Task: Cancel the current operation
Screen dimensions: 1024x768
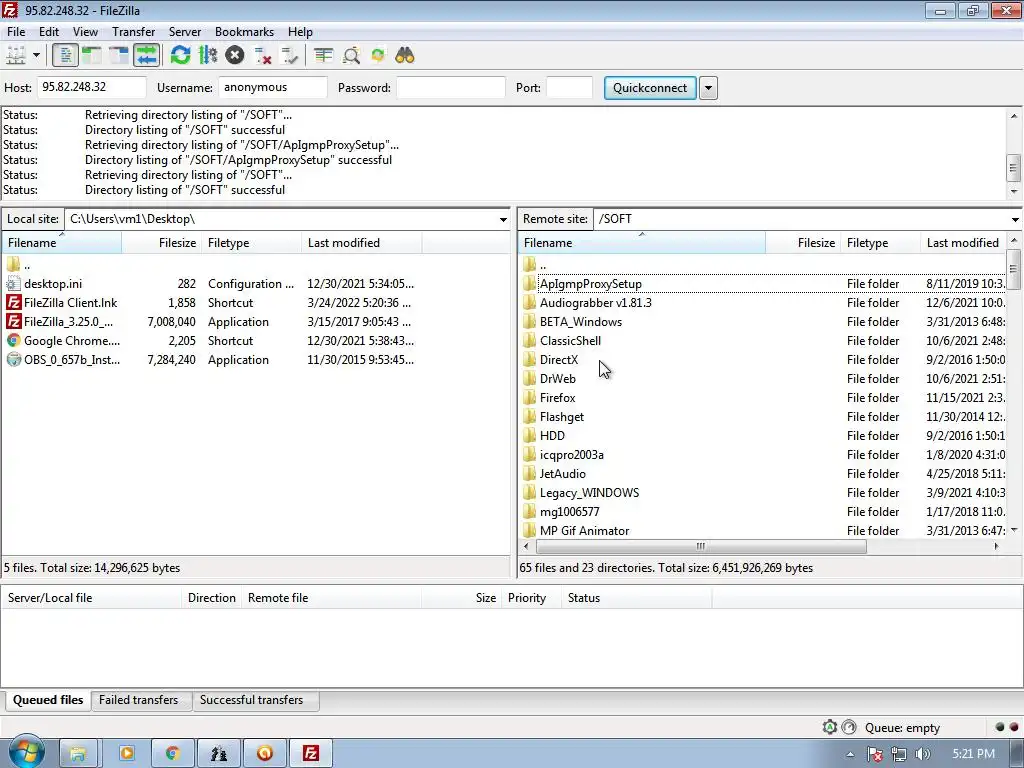Action: pyautogui.click(x=234, y=56)
